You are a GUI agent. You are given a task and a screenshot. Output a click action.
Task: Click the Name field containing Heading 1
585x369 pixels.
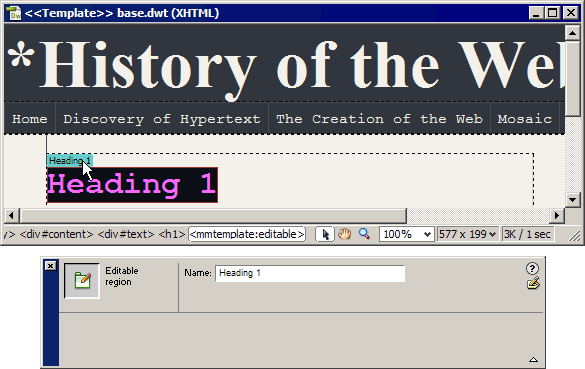point(310,273)
